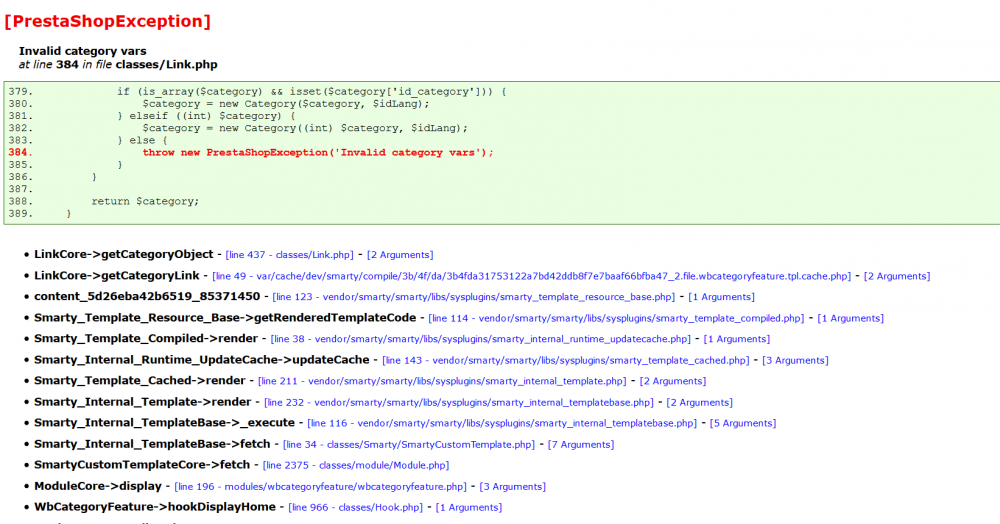Open line 123 smarty_template_resource_base.php link
Image resolution: width=1000 pixels, height=524 pixels.
point(473,297)
